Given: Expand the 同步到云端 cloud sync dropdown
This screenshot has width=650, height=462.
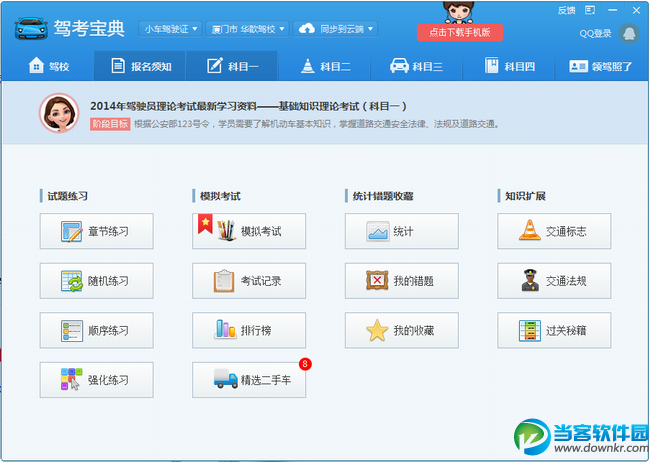Looking at the screenshot, I should tap(335, 29).
